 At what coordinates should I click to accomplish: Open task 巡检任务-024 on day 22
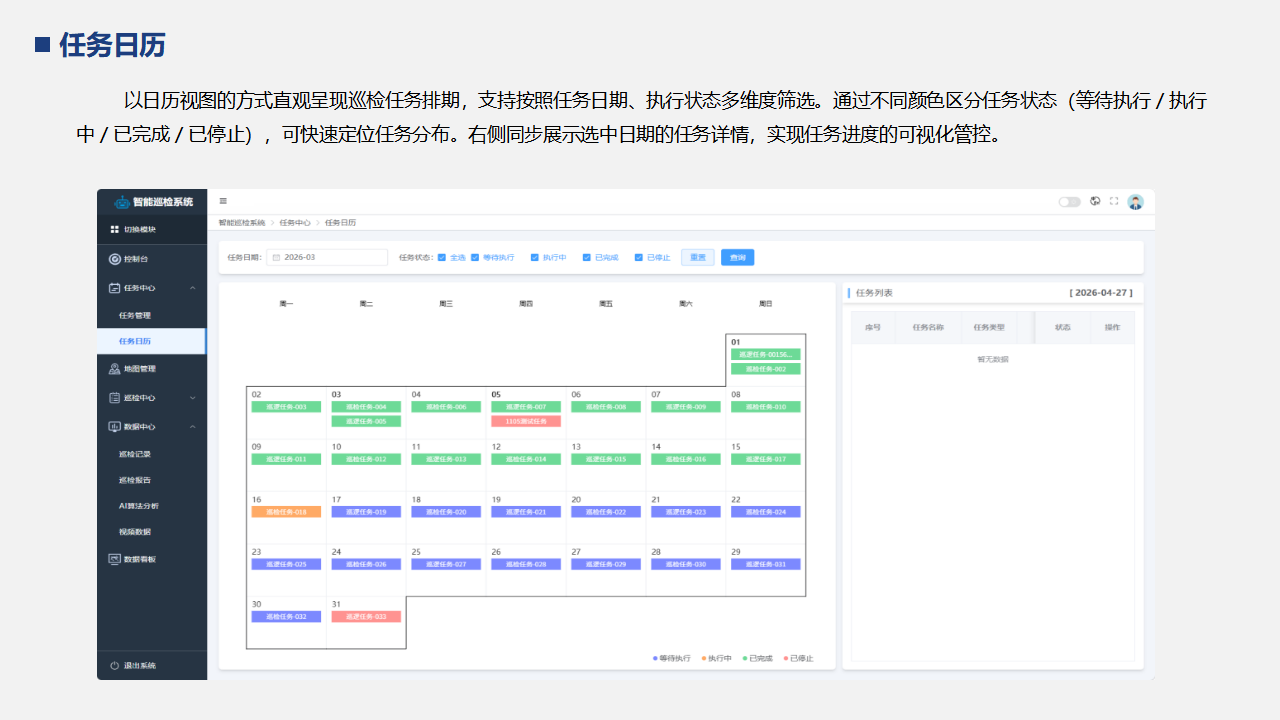click(766, 512)
